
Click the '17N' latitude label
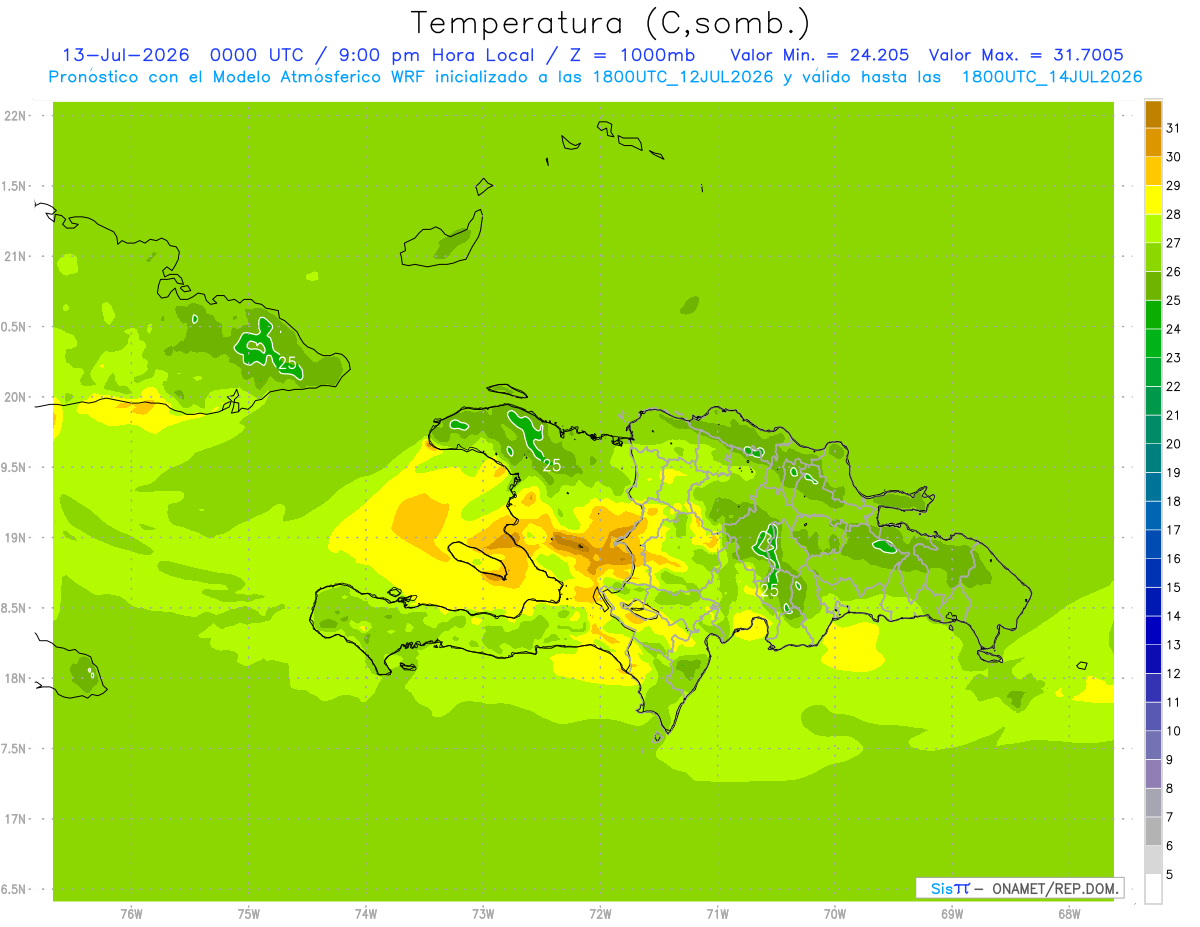16,819
